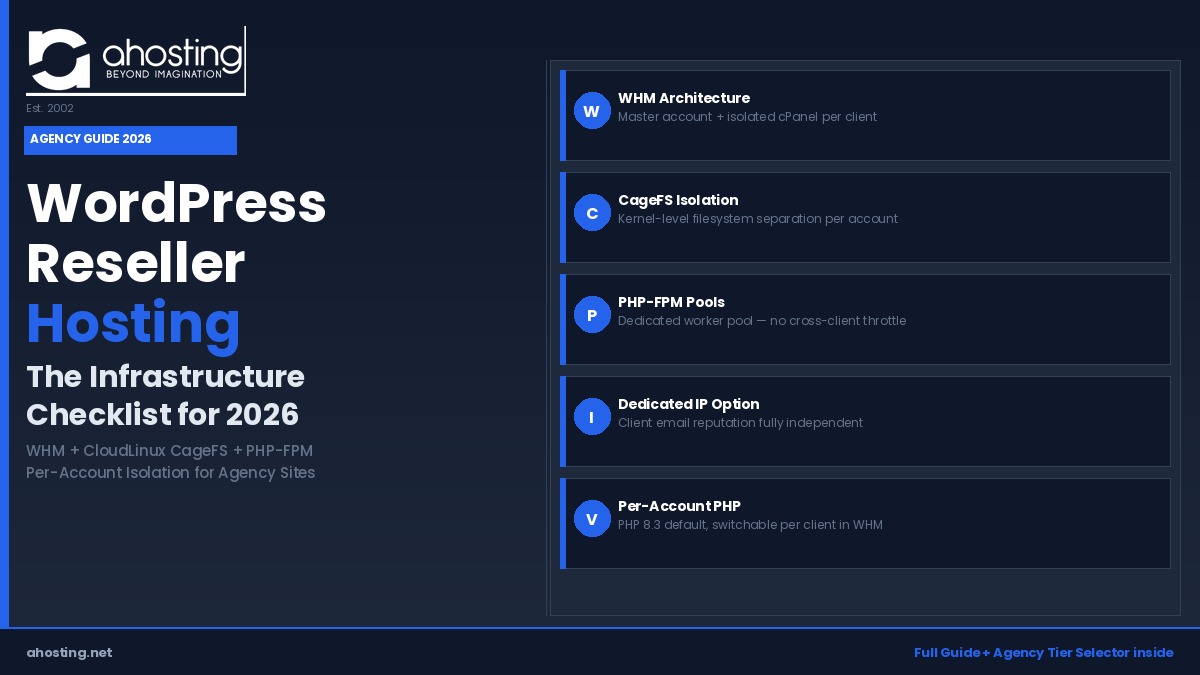The image size is (1200, 675).
Task: Open Full Guide + Agency Tier Selector link
Action: [x=1043, y=653]
